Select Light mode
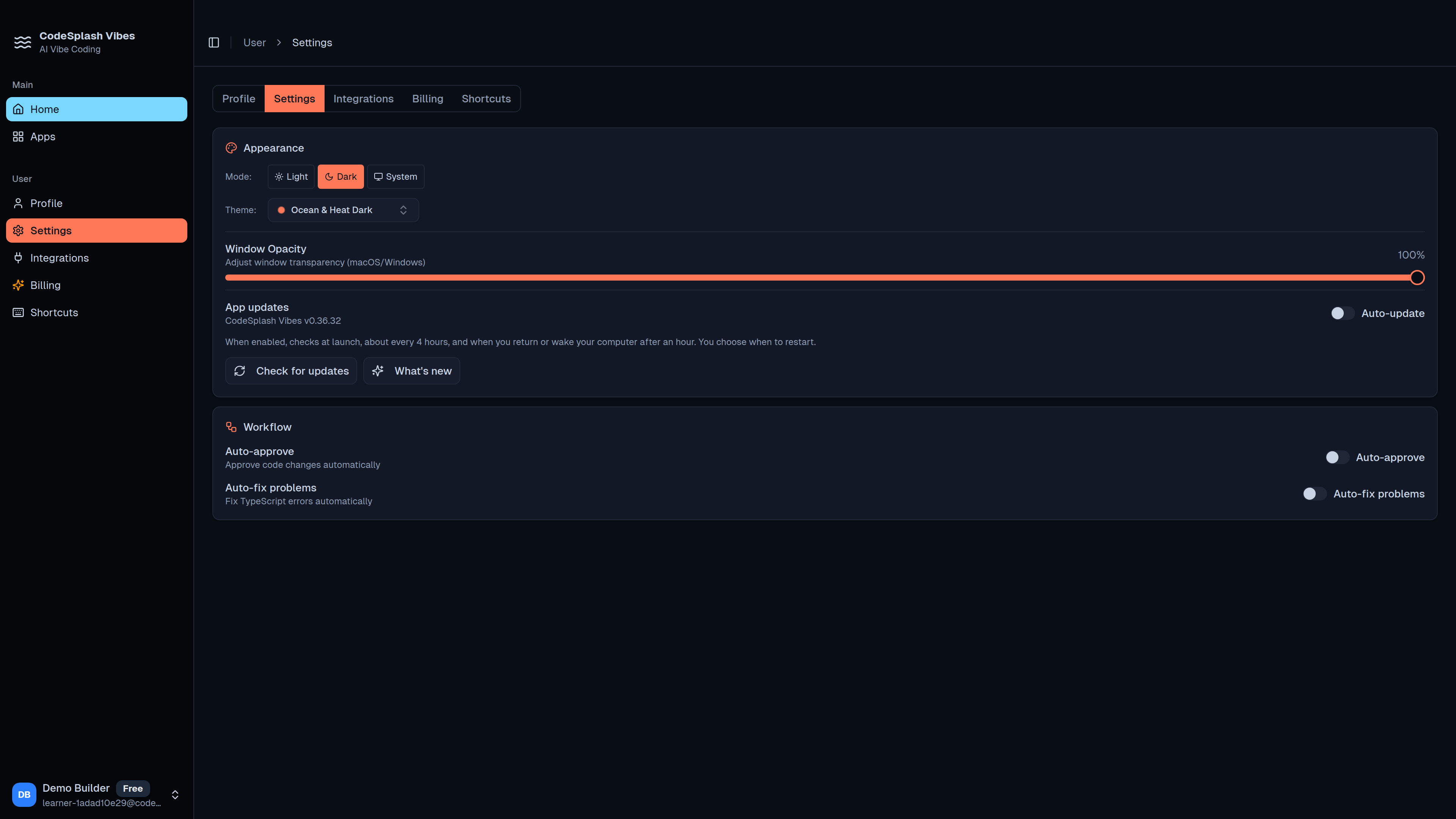1456x819 pixels. [x=291, y=176]
